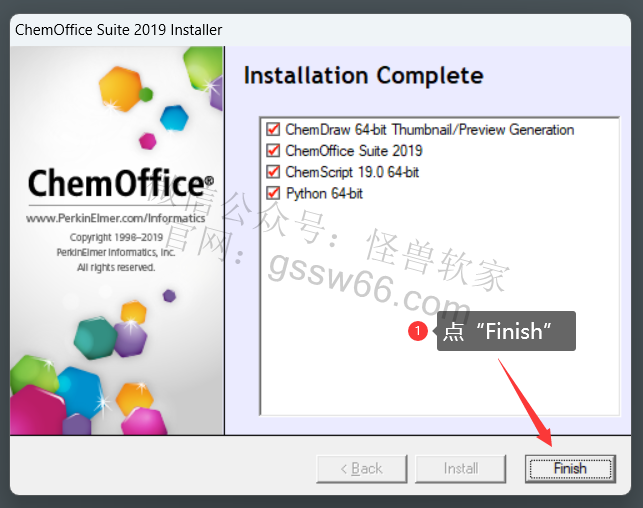Click the red arrow pointing to Finish
This screenshot has width=643, height=508.
click(526, 403)
